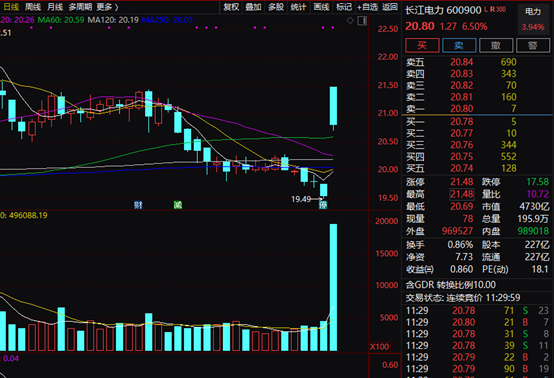Click the 19.49 low price annotation
The image size is (554, 378).
(301, 199)
